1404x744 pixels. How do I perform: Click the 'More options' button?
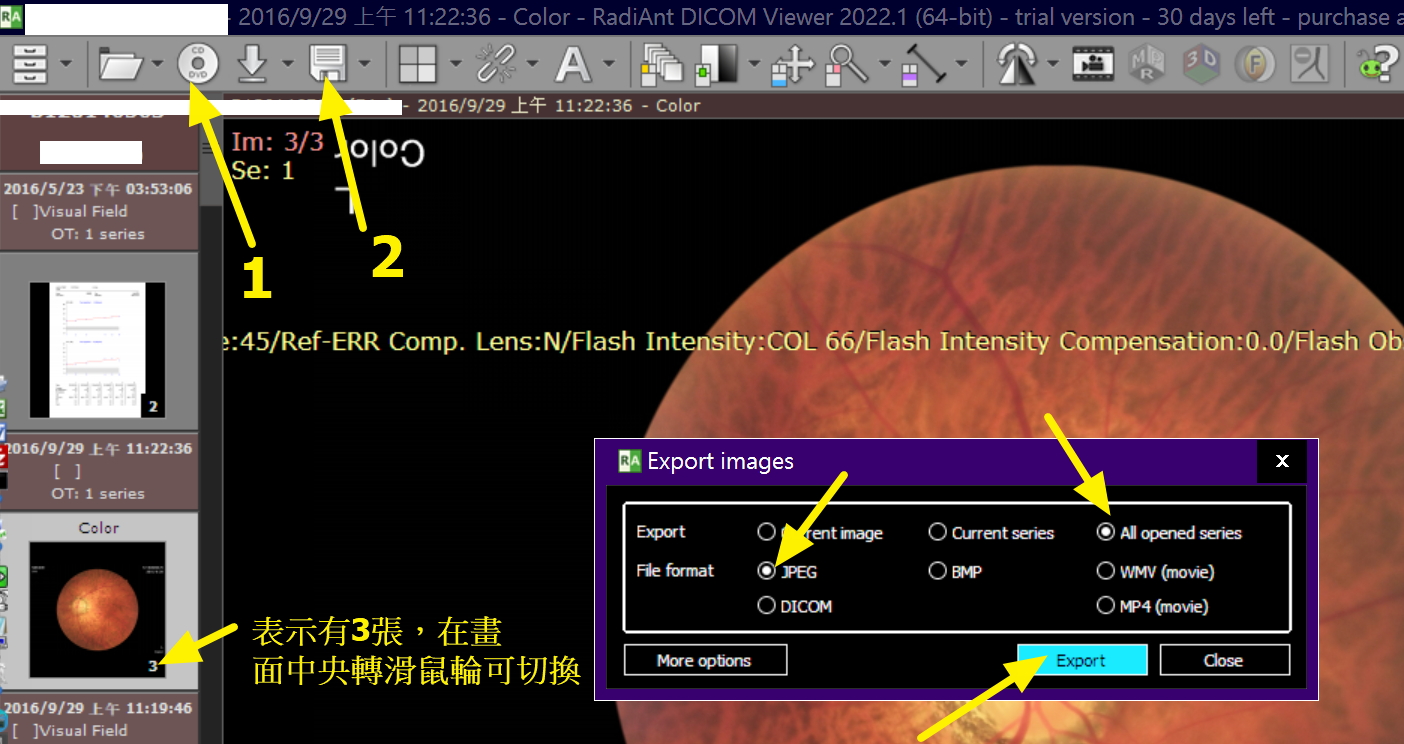click(x=705, y=660)
